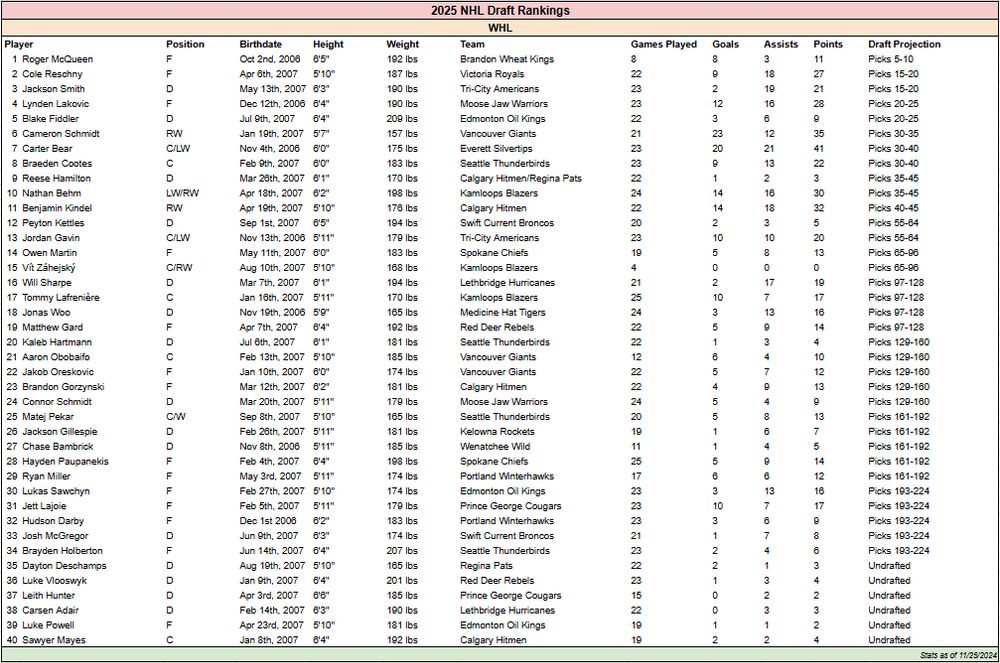Click the 209 lbs weight value
The image size is (1000, 663).
coord(402,119)
